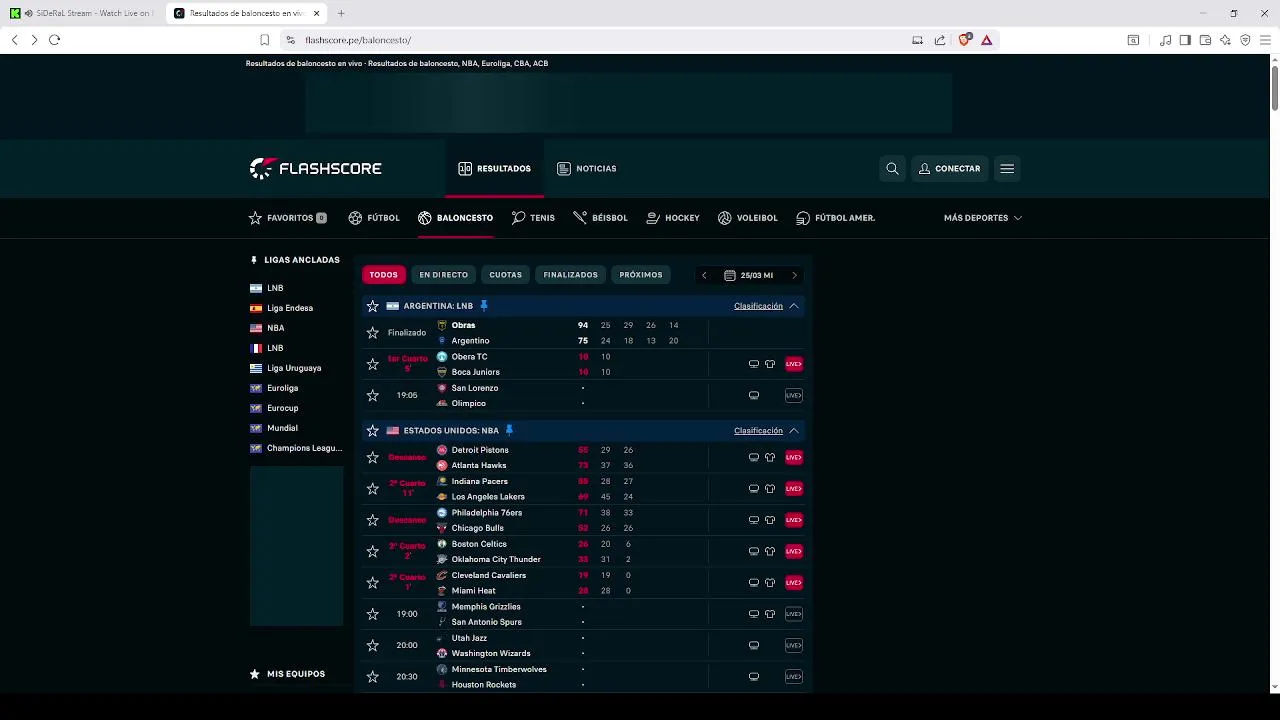The width and height of the screenshot is (1280, 720).
Task: Star the Pacers vs Lakers match
Action: (373, 489)
